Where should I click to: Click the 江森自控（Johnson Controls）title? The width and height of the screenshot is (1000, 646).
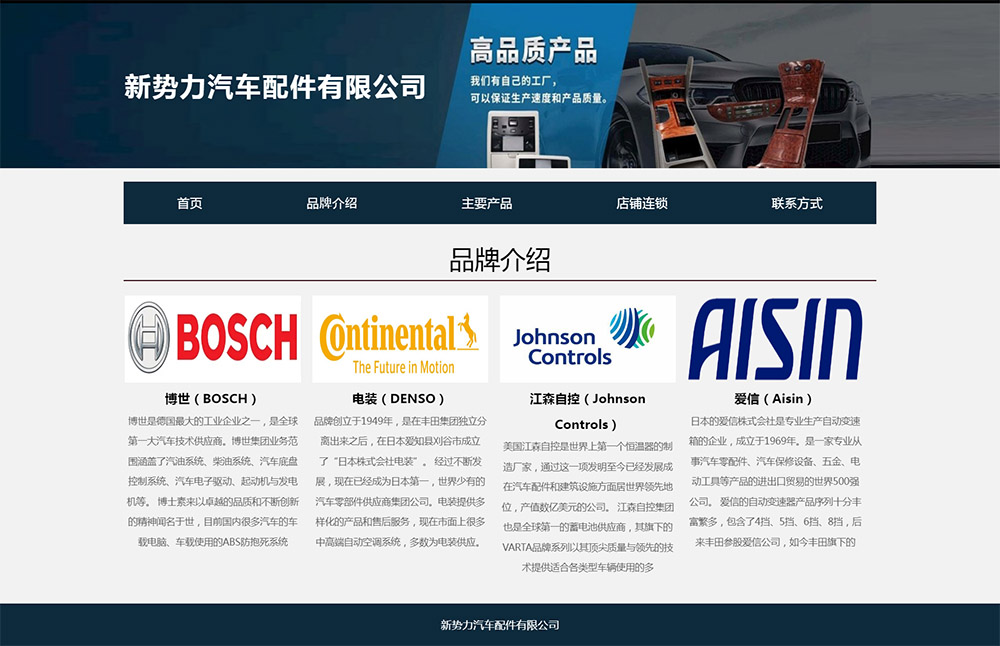coord(587,411)
